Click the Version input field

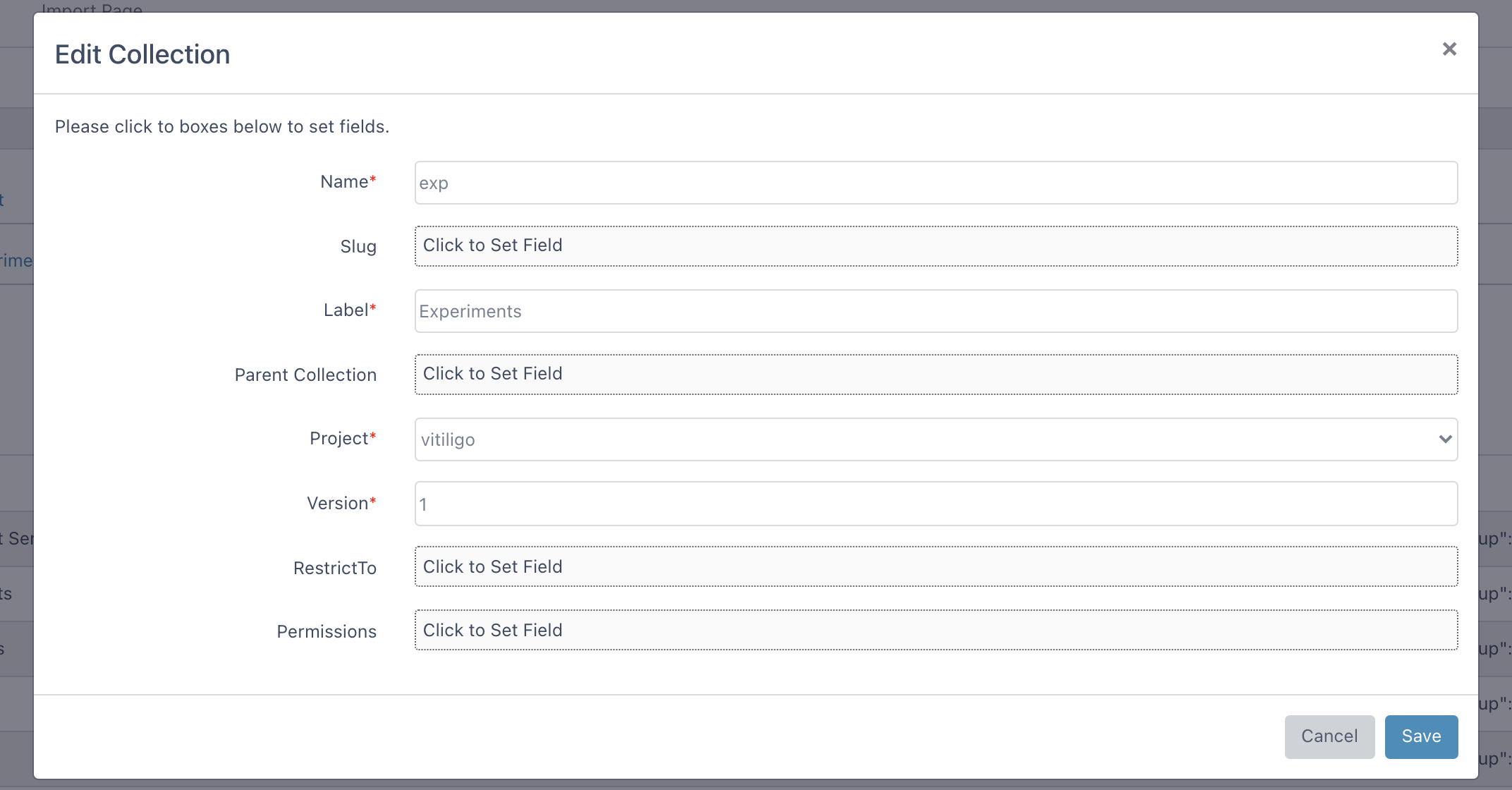(936, 504)
